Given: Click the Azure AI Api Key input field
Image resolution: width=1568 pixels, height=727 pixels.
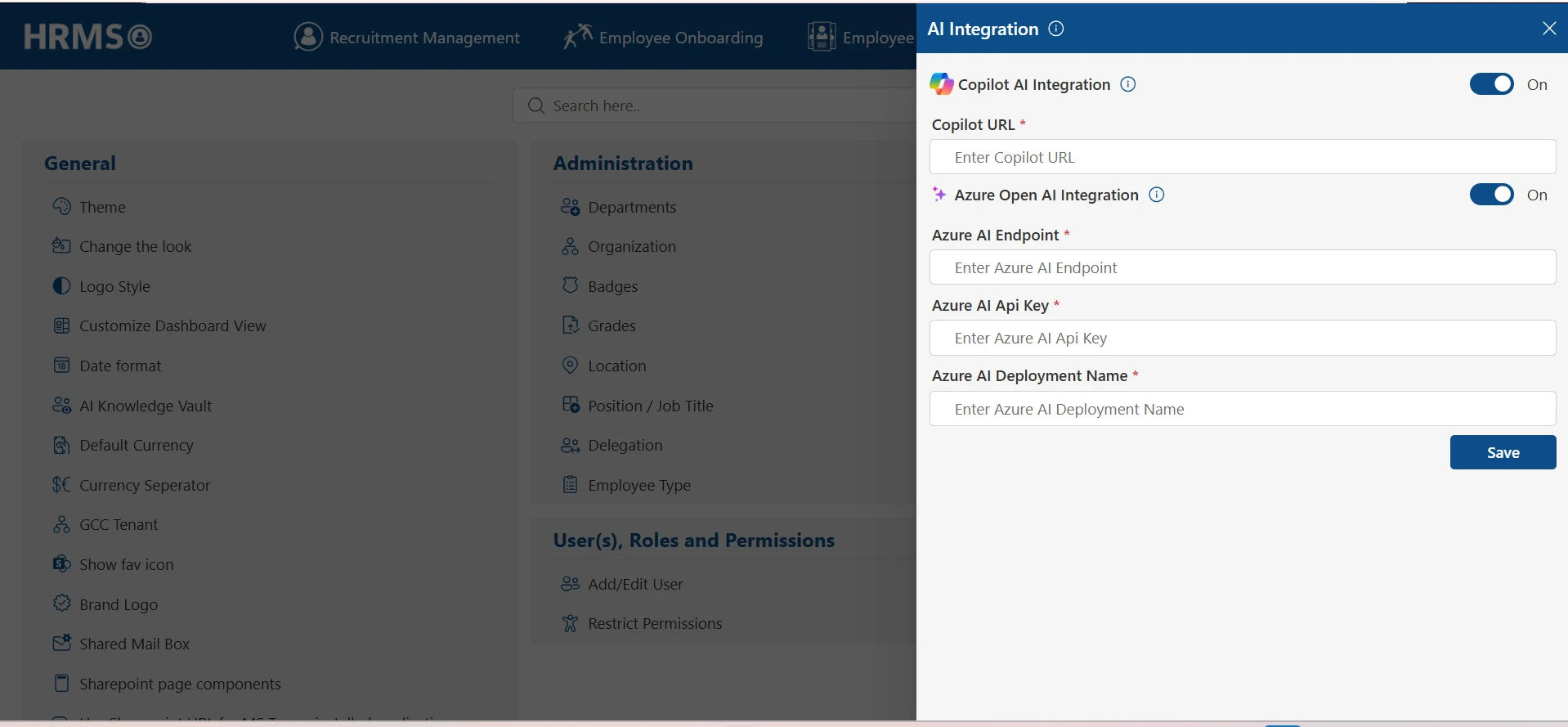Looking at the screenshot, I should pos(1243,338).
